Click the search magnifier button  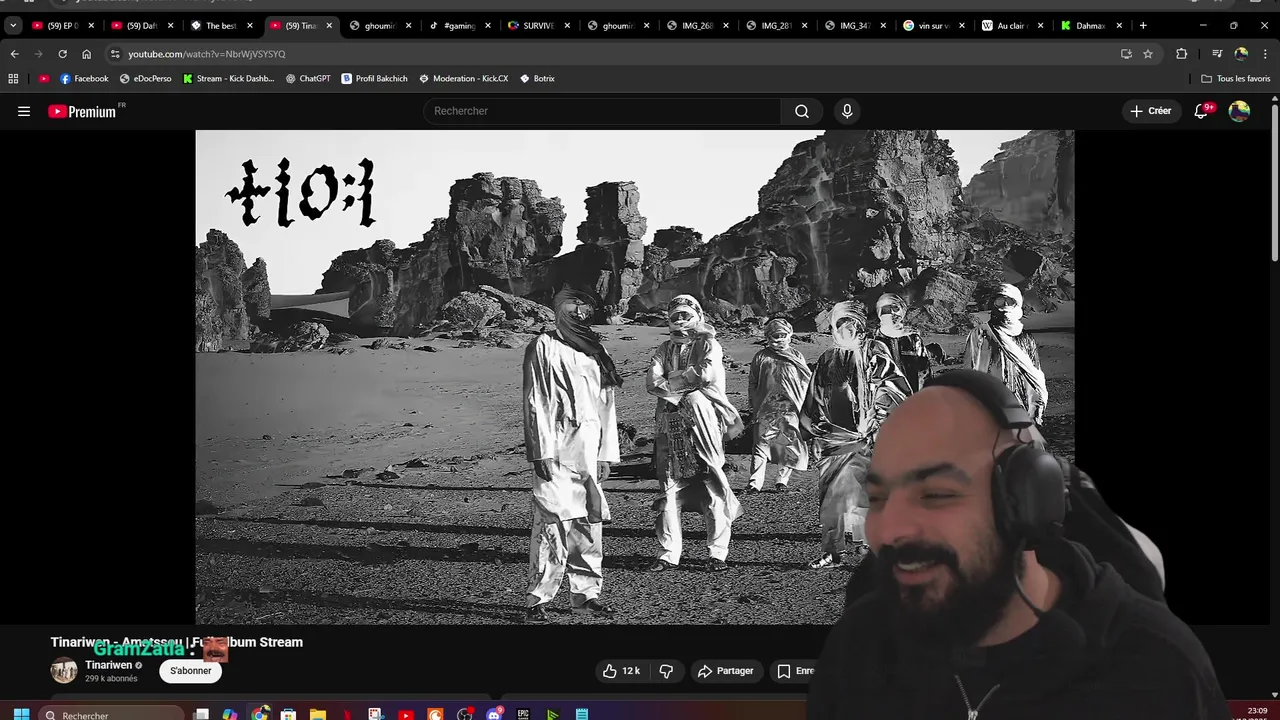[x=801, y=111]
